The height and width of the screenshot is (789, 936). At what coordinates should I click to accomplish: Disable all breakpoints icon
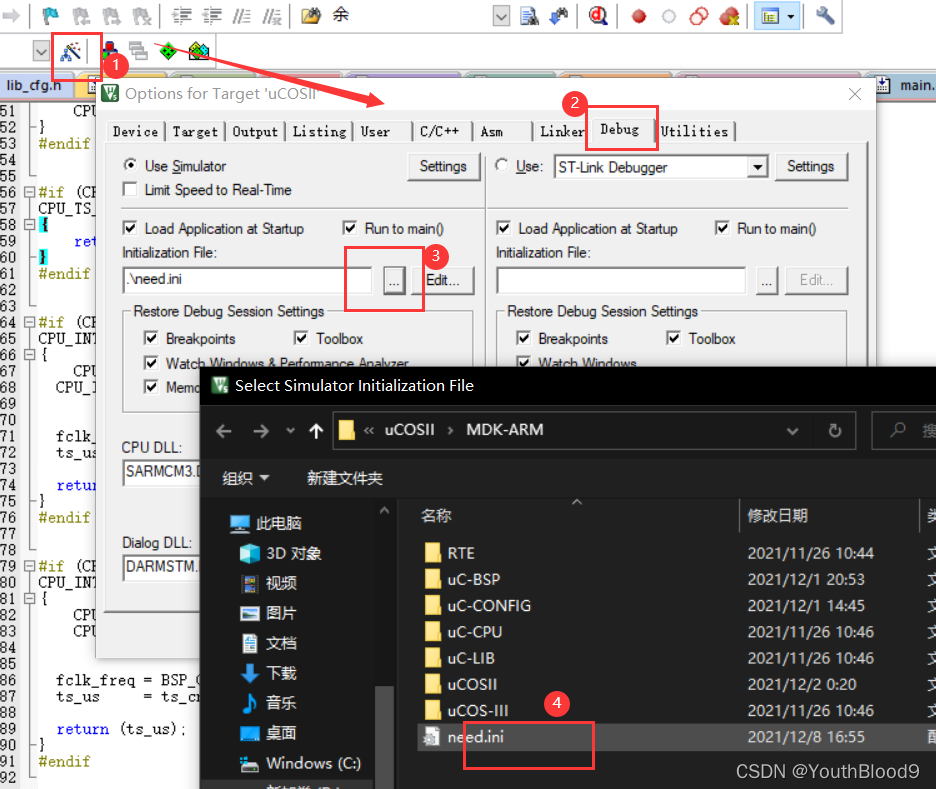pos(698,16)
